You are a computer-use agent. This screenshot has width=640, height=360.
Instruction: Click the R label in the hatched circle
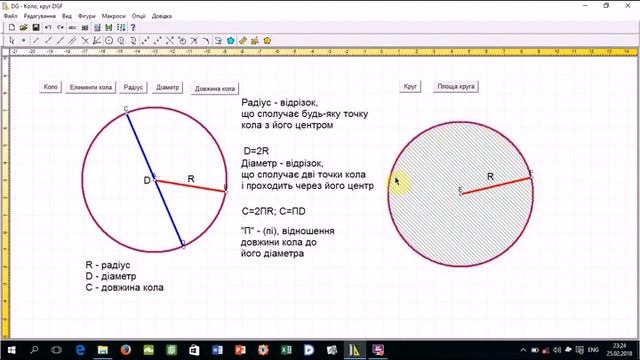click(x=490, y=177)
